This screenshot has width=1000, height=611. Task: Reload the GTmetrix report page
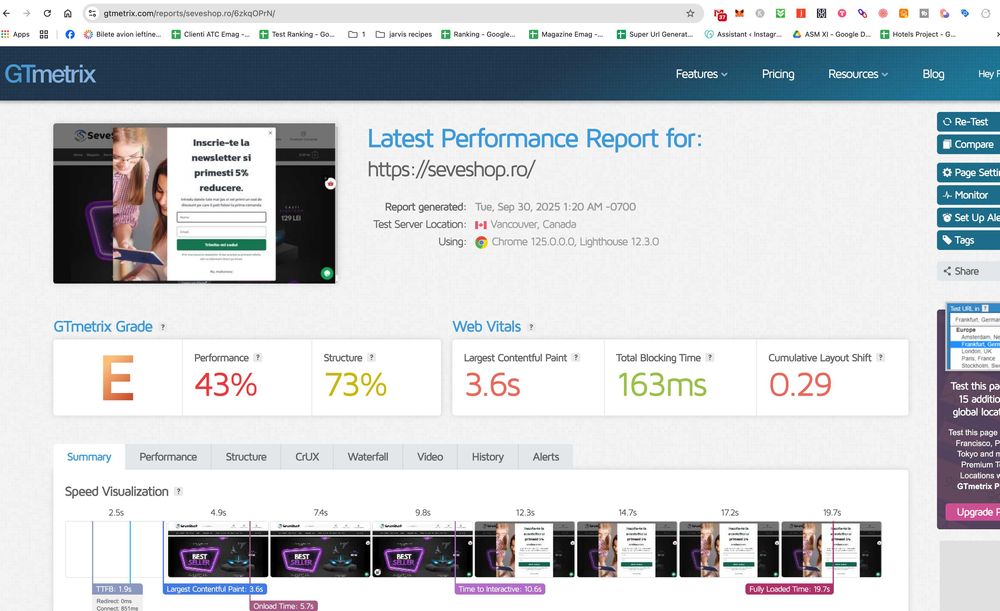[47, 13]
